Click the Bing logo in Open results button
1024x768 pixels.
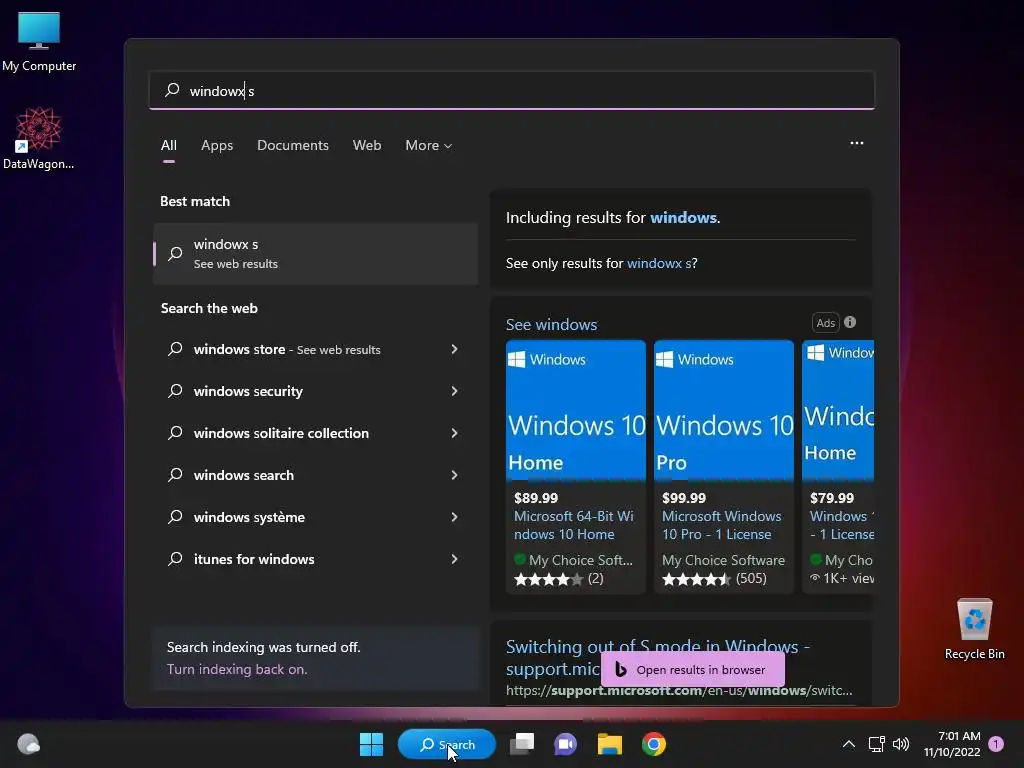click(621, 669)
